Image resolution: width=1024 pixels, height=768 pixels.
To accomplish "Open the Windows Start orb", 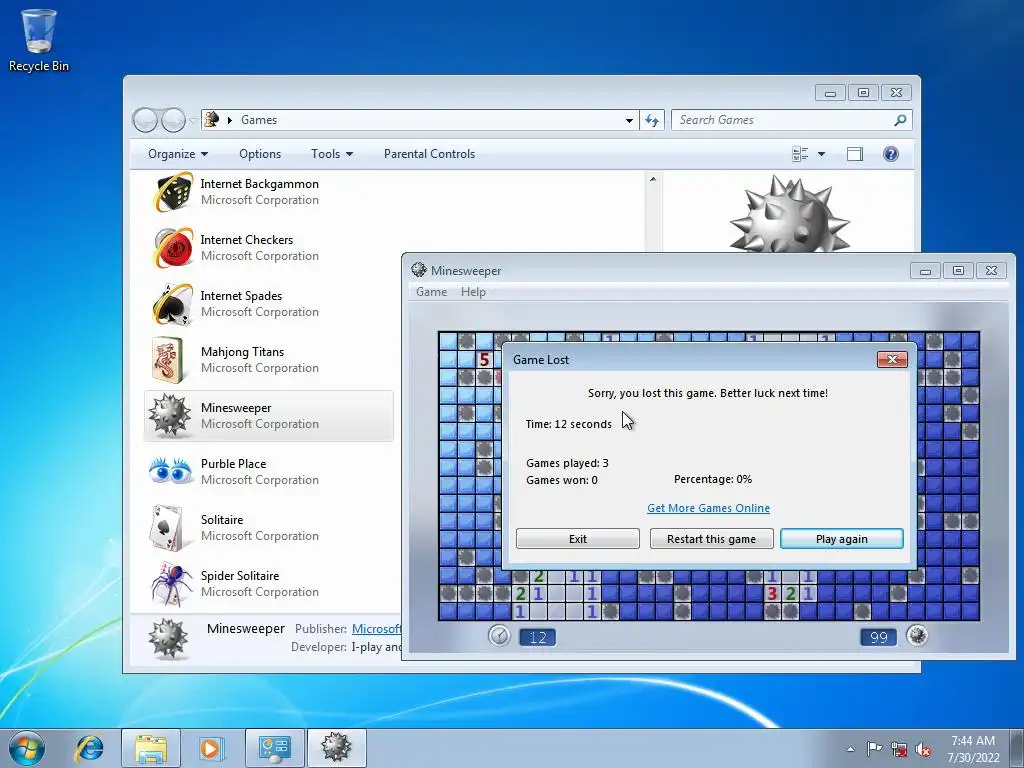I will 27,748.
